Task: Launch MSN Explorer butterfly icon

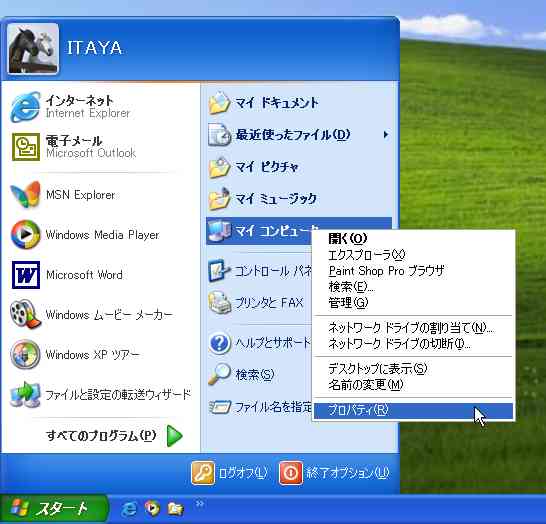Action: coord(25,194)
